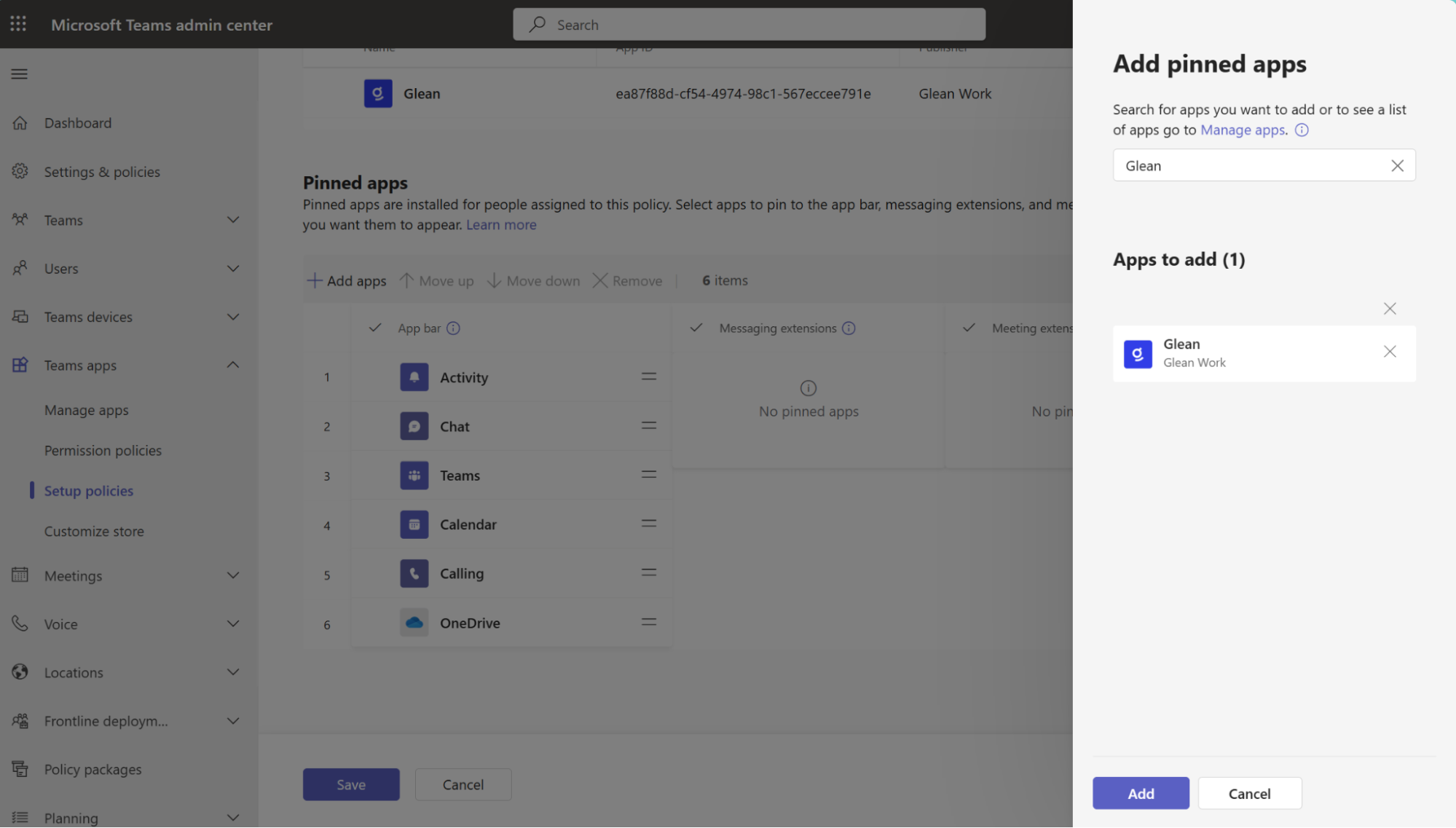Click the reorder handle for OneDrive row
The image size is (1456, 828).
pos(649,622)
